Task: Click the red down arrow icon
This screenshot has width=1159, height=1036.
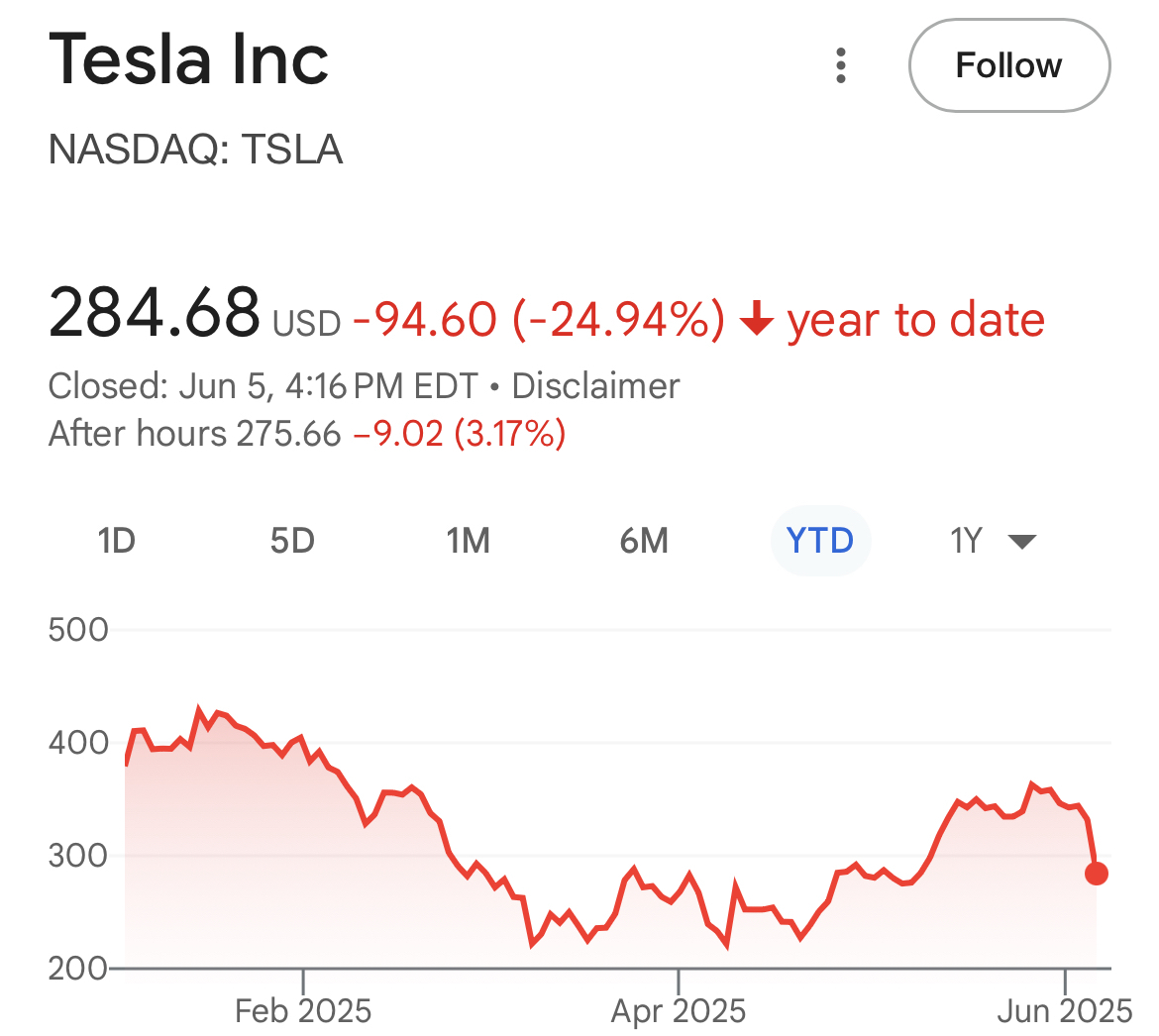Action: [757, 320]
